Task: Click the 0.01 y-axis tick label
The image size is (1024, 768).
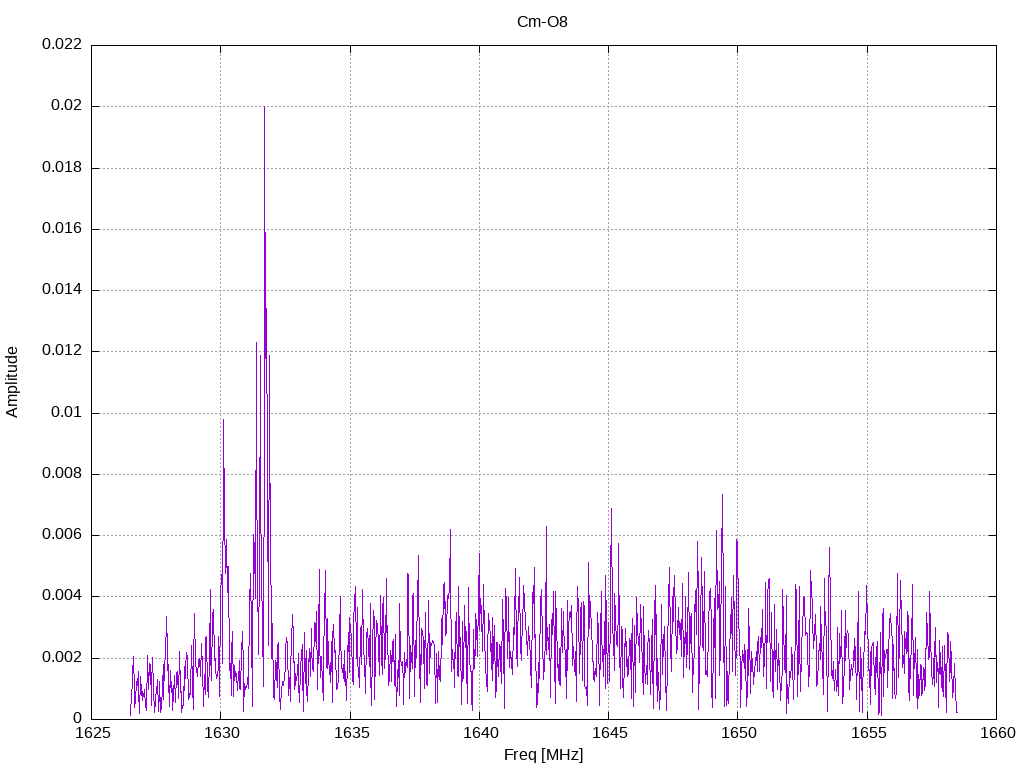Action: (66, 412)
